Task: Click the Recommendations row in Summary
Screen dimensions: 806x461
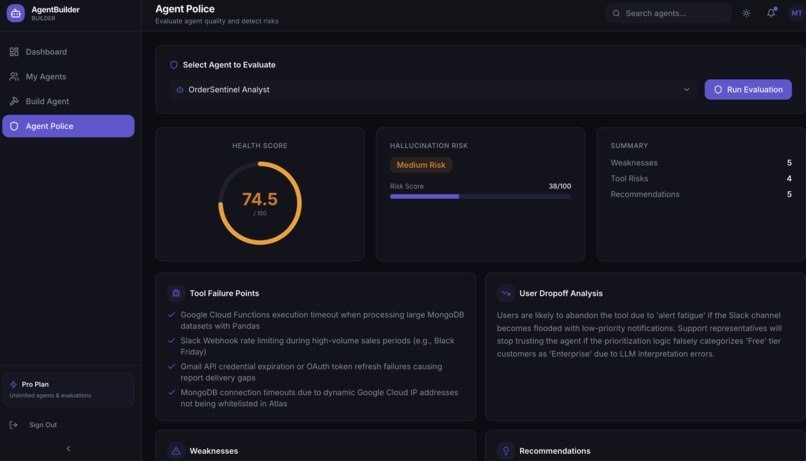Action: pos(701,194)
